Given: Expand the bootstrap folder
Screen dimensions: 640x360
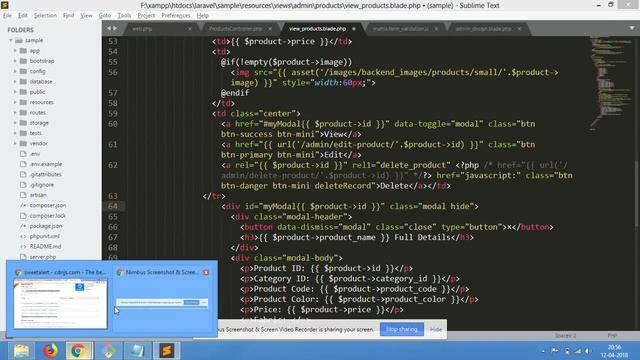Looking at the screenshot, I should pyautogui.click(x=16, y=61).
